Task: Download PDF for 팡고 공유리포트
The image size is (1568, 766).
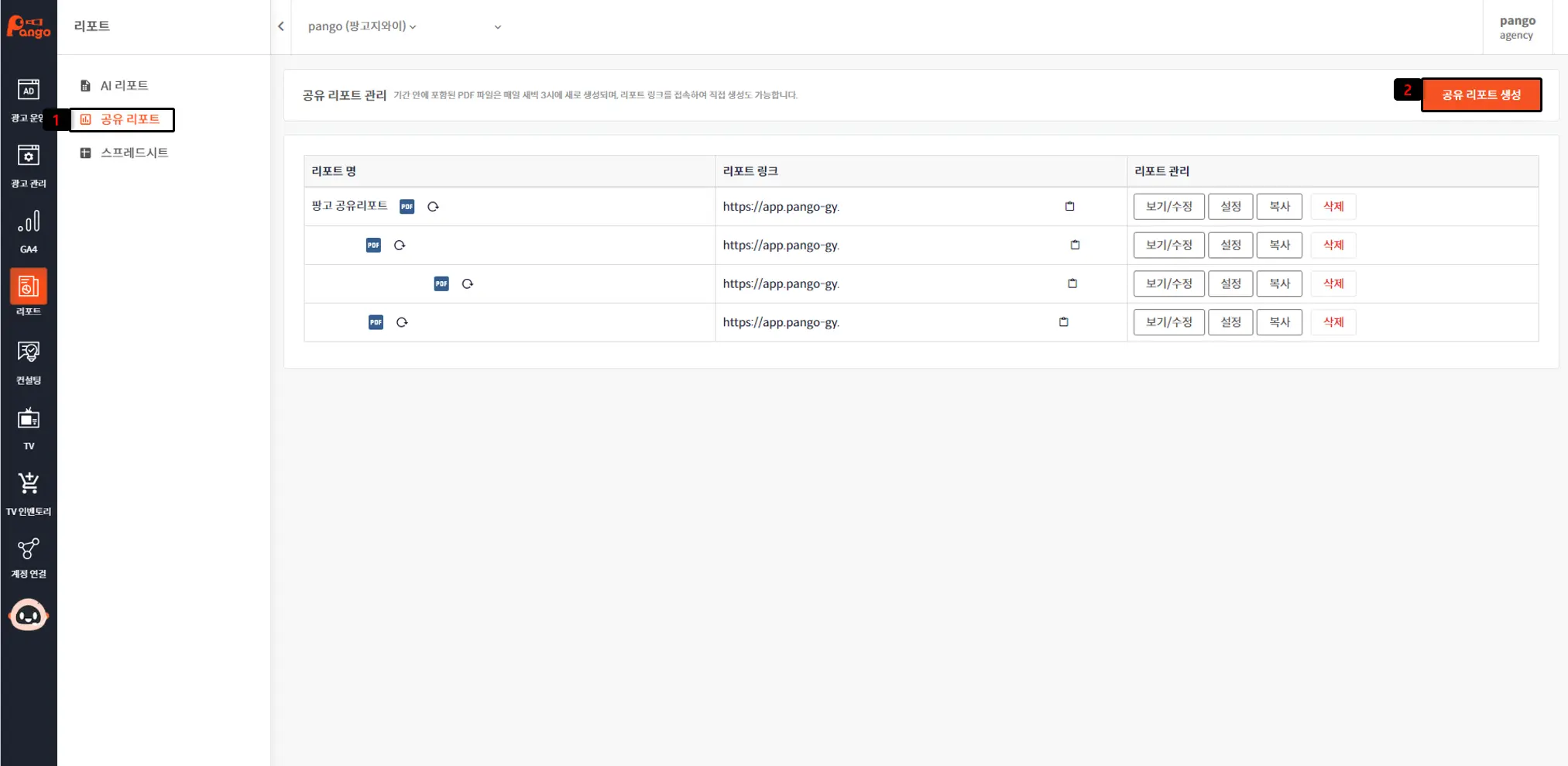Action: tap(407, 207)
